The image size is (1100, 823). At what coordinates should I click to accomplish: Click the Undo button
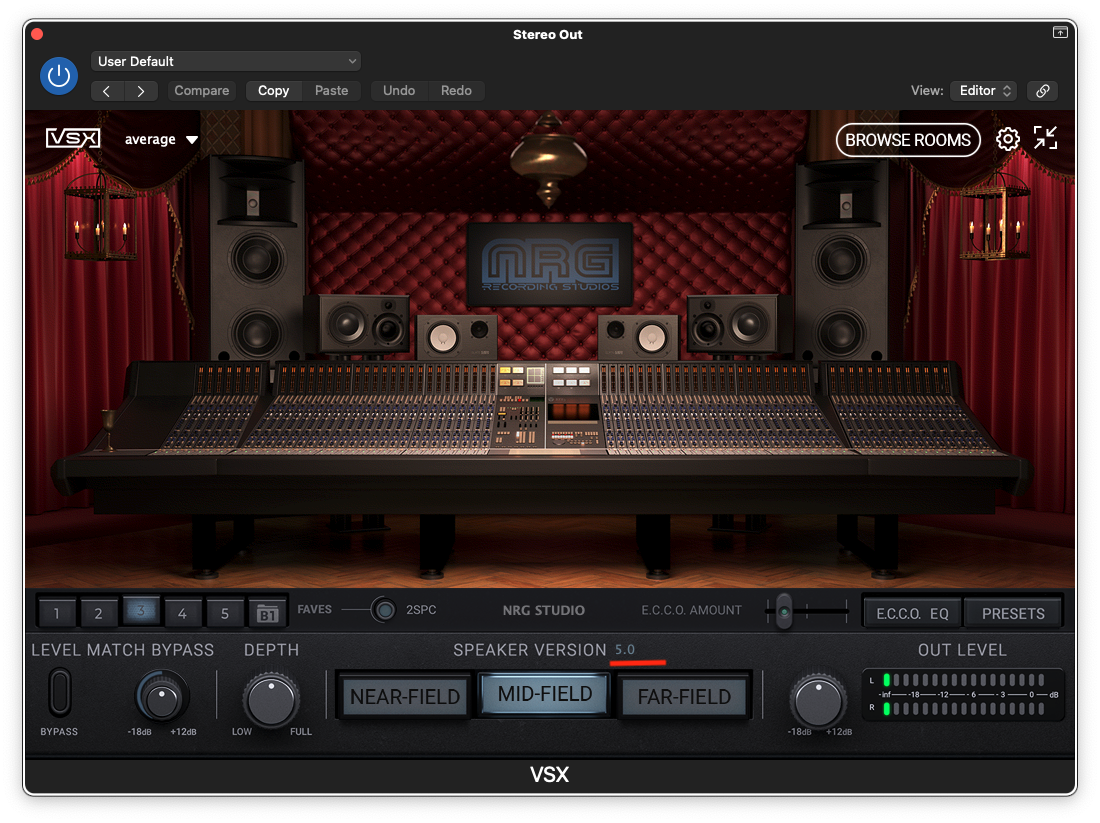(398, 91)
